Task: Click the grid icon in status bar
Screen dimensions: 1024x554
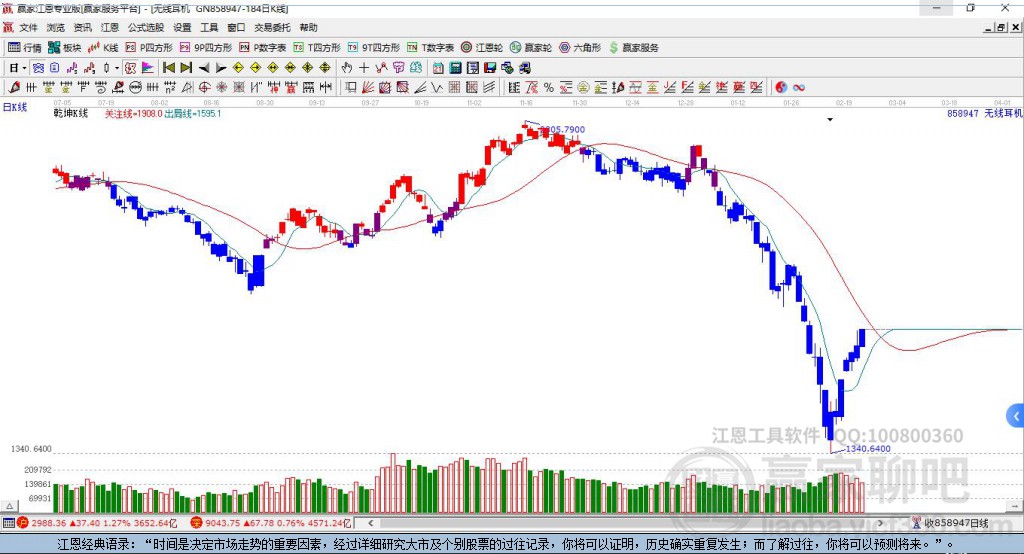Action: click(8, 523)
